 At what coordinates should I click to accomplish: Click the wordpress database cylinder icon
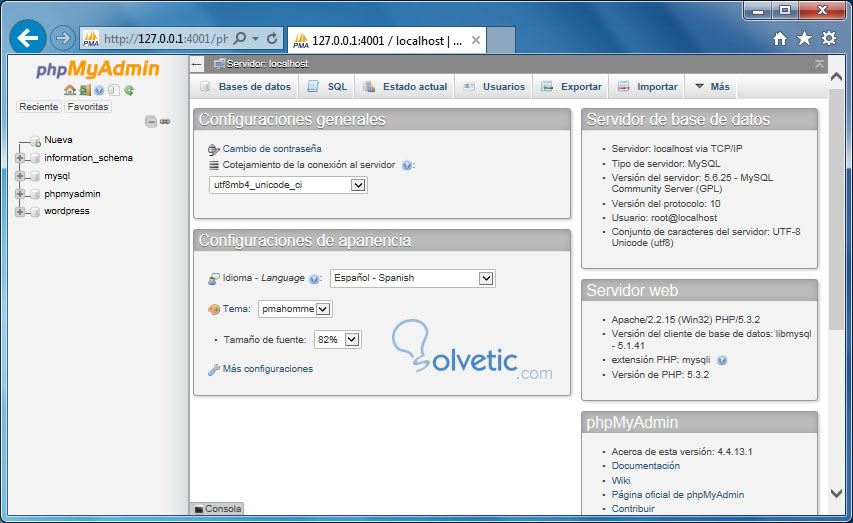(x=35, y=212)
